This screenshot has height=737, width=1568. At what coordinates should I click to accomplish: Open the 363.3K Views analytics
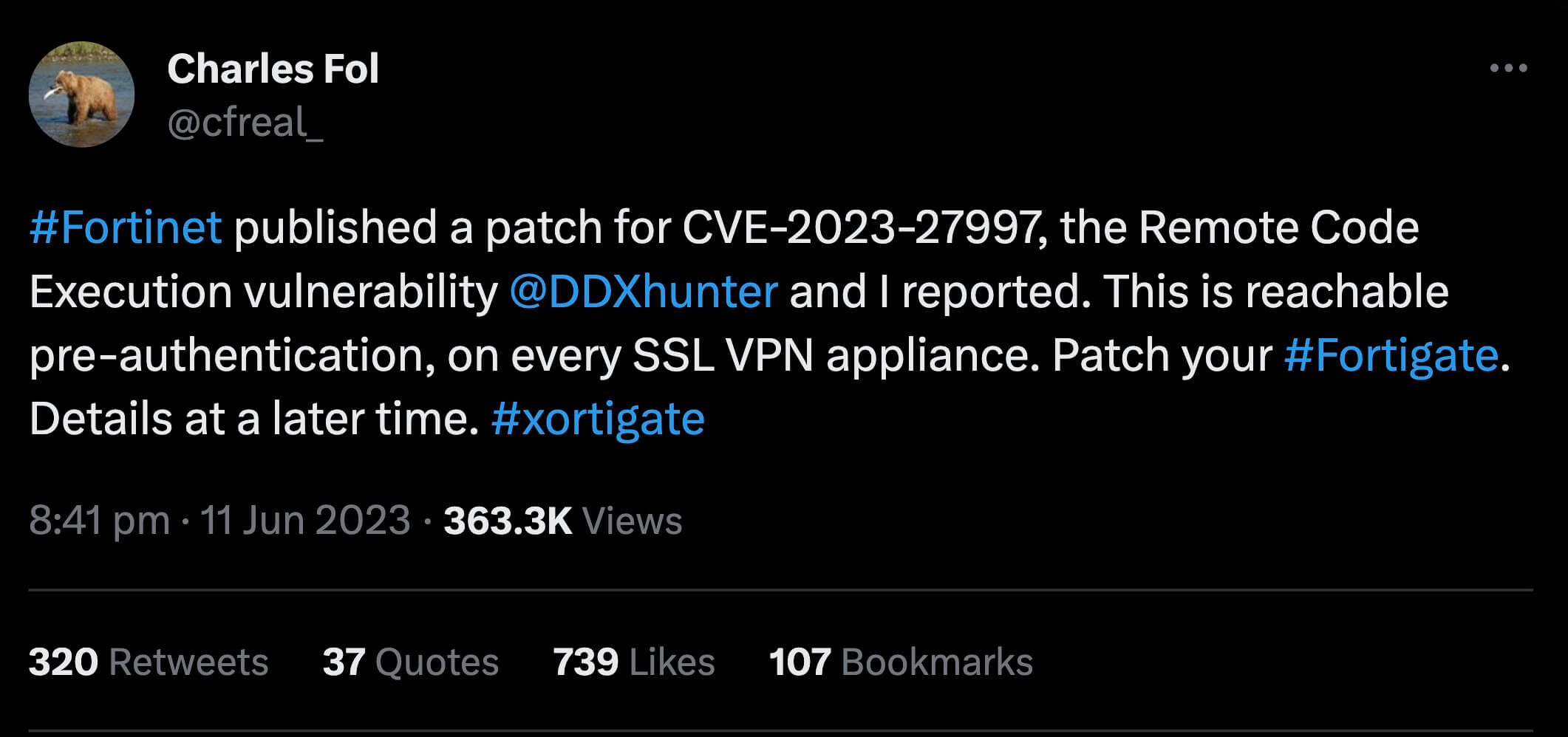pyautogui.click(x=507, y=519)
